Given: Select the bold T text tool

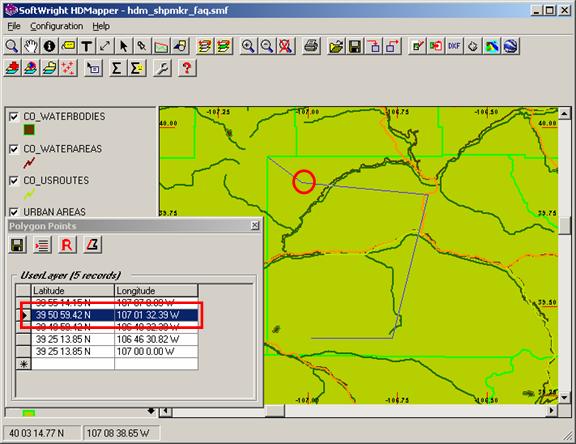Looking at the screenshot, I should 87,46.
